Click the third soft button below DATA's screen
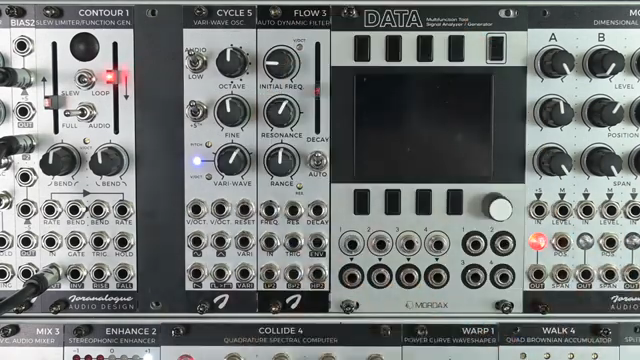This screenshot has width=640, height=360. tap(424, 202)
